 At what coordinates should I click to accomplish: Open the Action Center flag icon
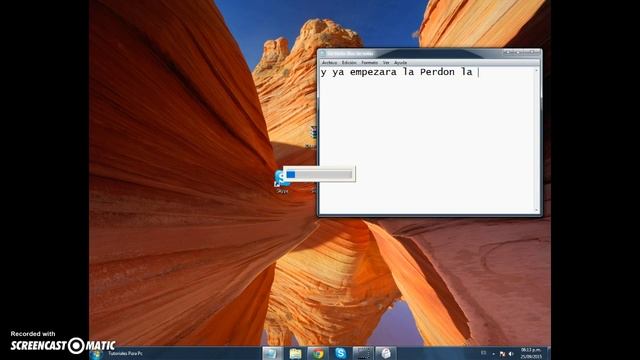(502, 354)
